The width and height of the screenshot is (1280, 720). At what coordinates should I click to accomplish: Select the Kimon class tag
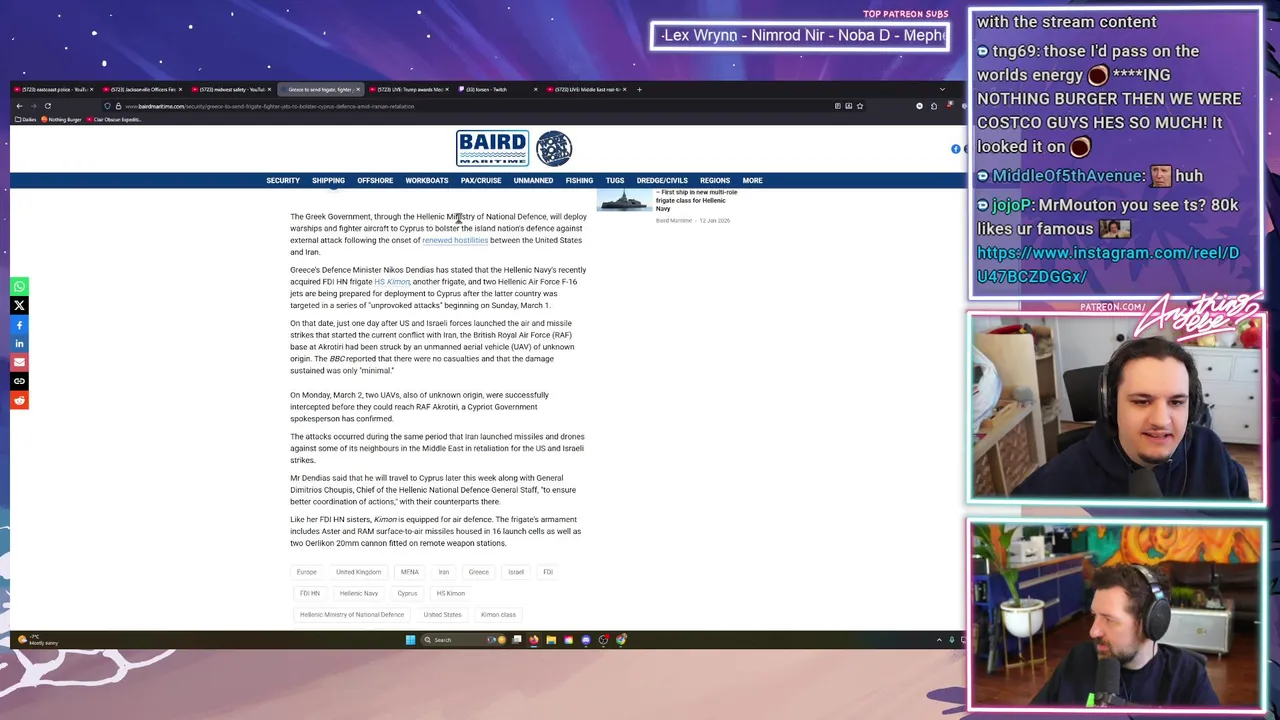point(498,615)
